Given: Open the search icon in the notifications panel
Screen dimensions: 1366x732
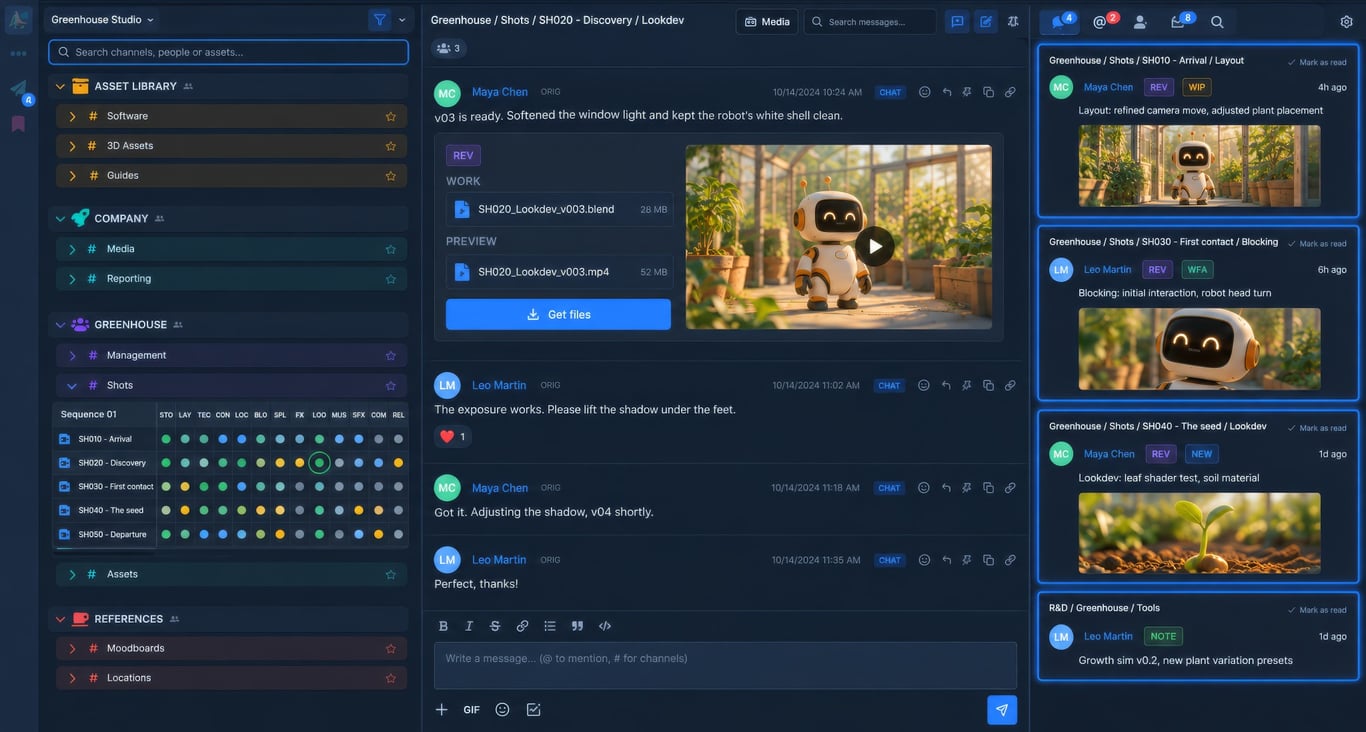Looking at the screenshot, I should tap(1217, 22).
